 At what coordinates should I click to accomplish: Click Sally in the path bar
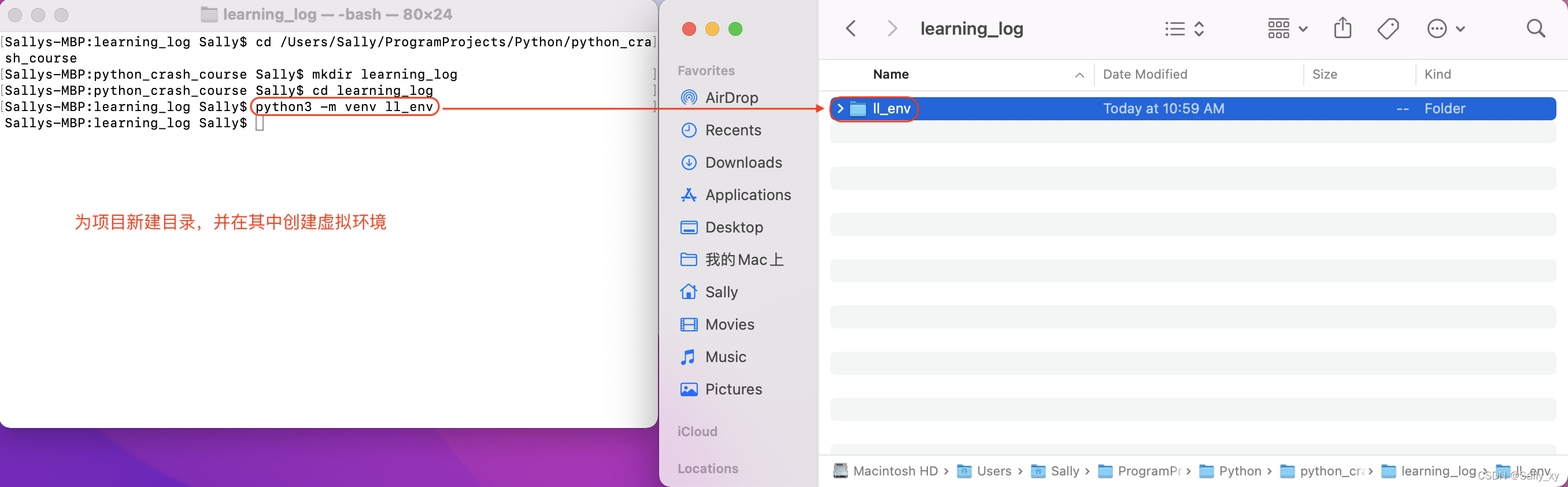(x=1055, y=471)
